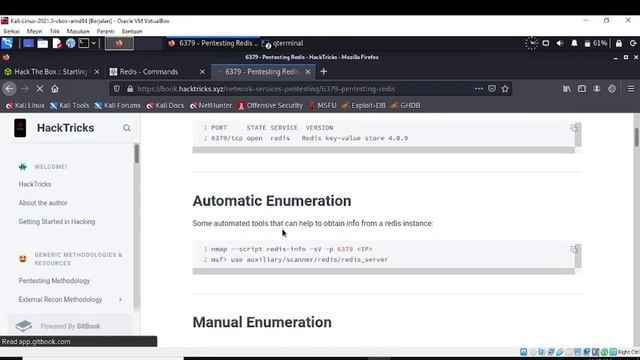Close the 6379 - Pentesting Redis tab
This screenshot has height=360, width=640.
pos(308,72)
